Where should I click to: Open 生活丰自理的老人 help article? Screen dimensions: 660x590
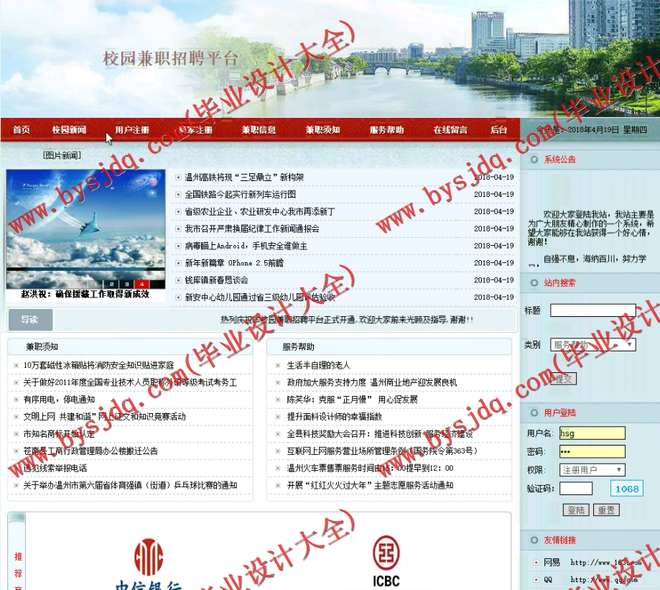point(318,365)
